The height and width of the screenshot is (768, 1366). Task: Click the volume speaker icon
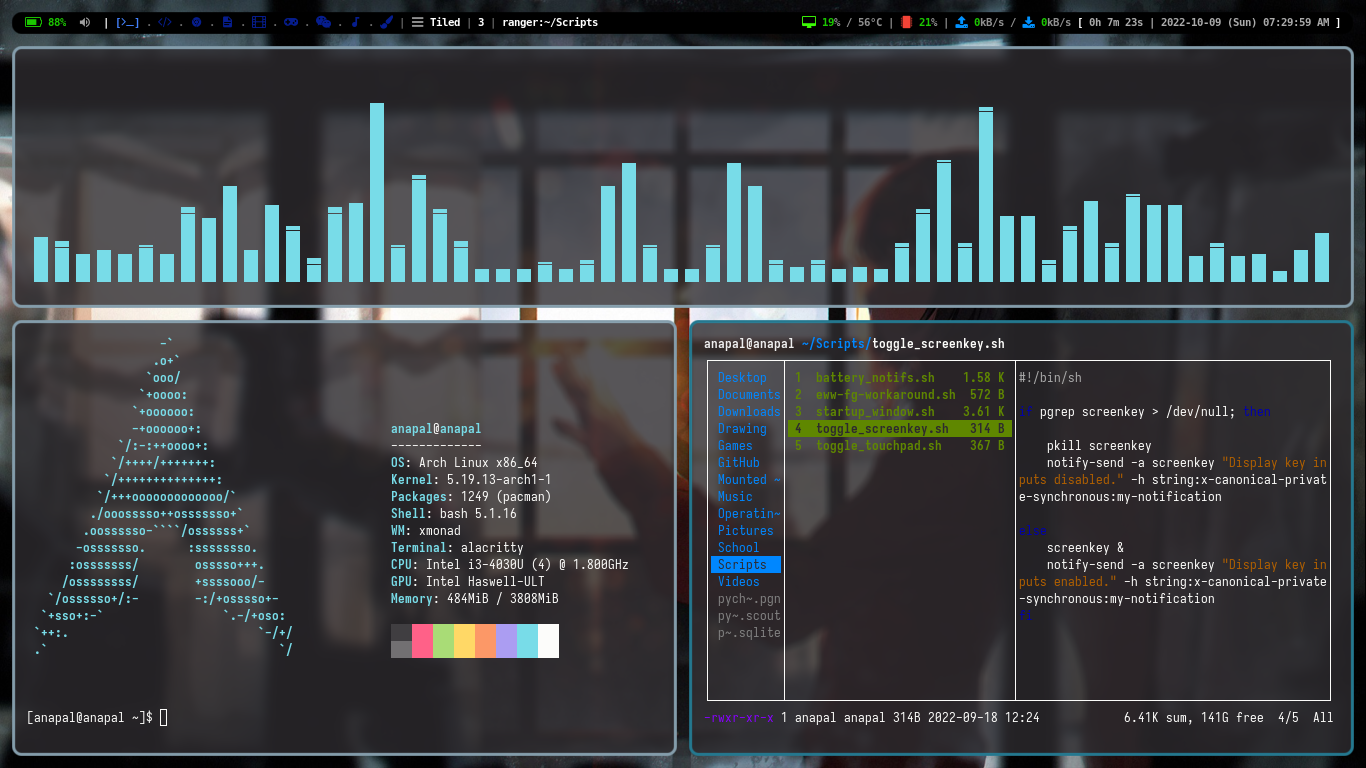(84, 22)
